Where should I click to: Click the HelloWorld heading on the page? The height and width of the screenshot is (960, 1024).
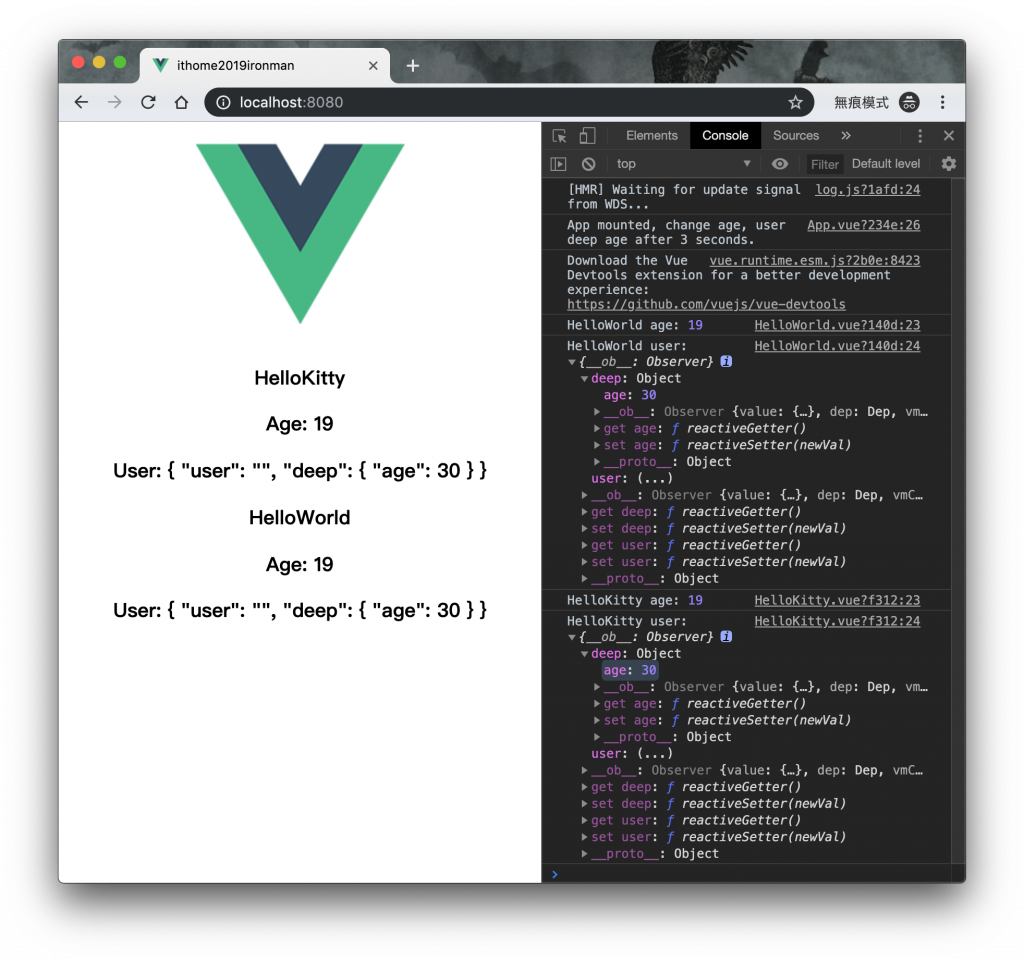pyautogui.click(x=300, y=518)
